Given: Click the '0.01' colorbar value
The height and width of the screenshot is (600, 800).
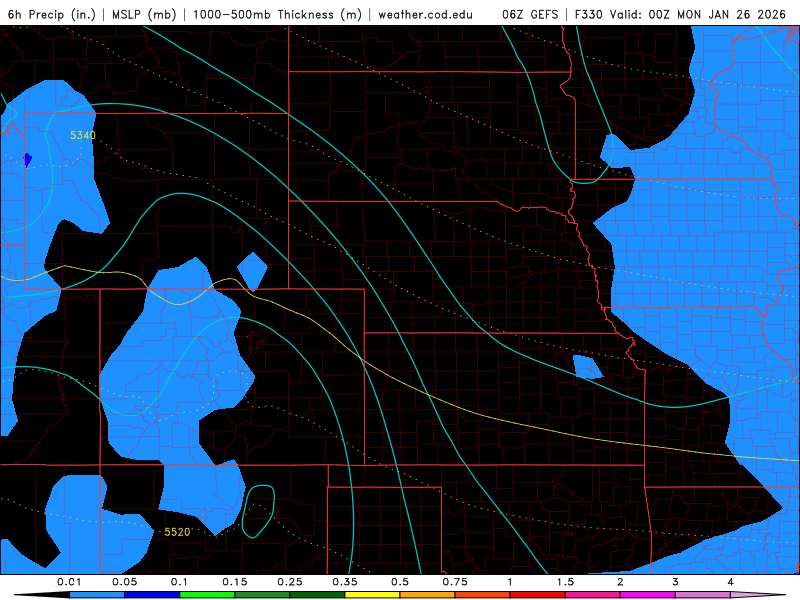Looking at the screenshot, I should (69, 582).
